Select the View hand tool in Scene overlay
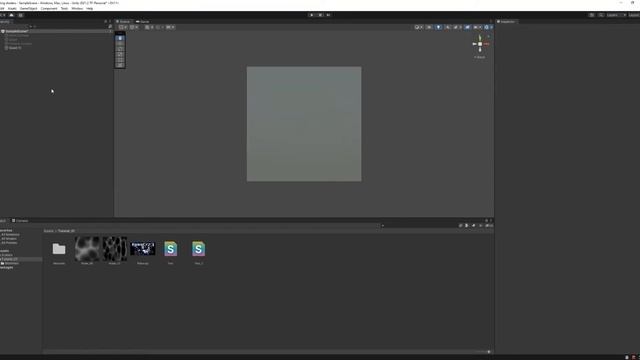640x360 pixels. pyautogui.click(x=120, y=38)
